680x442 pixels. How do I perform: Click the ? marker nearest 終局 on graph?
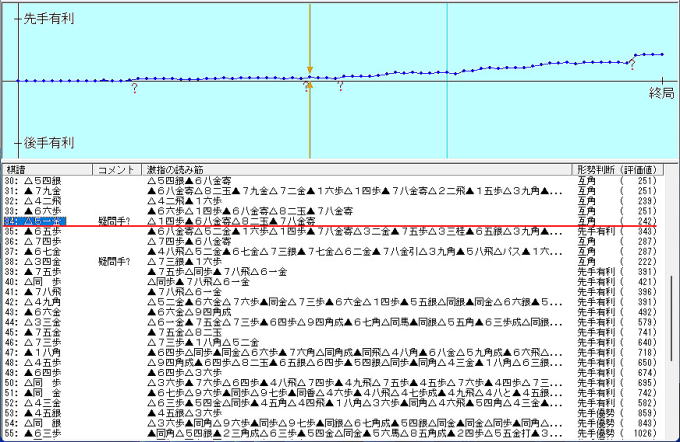click(x=631, y=65)
